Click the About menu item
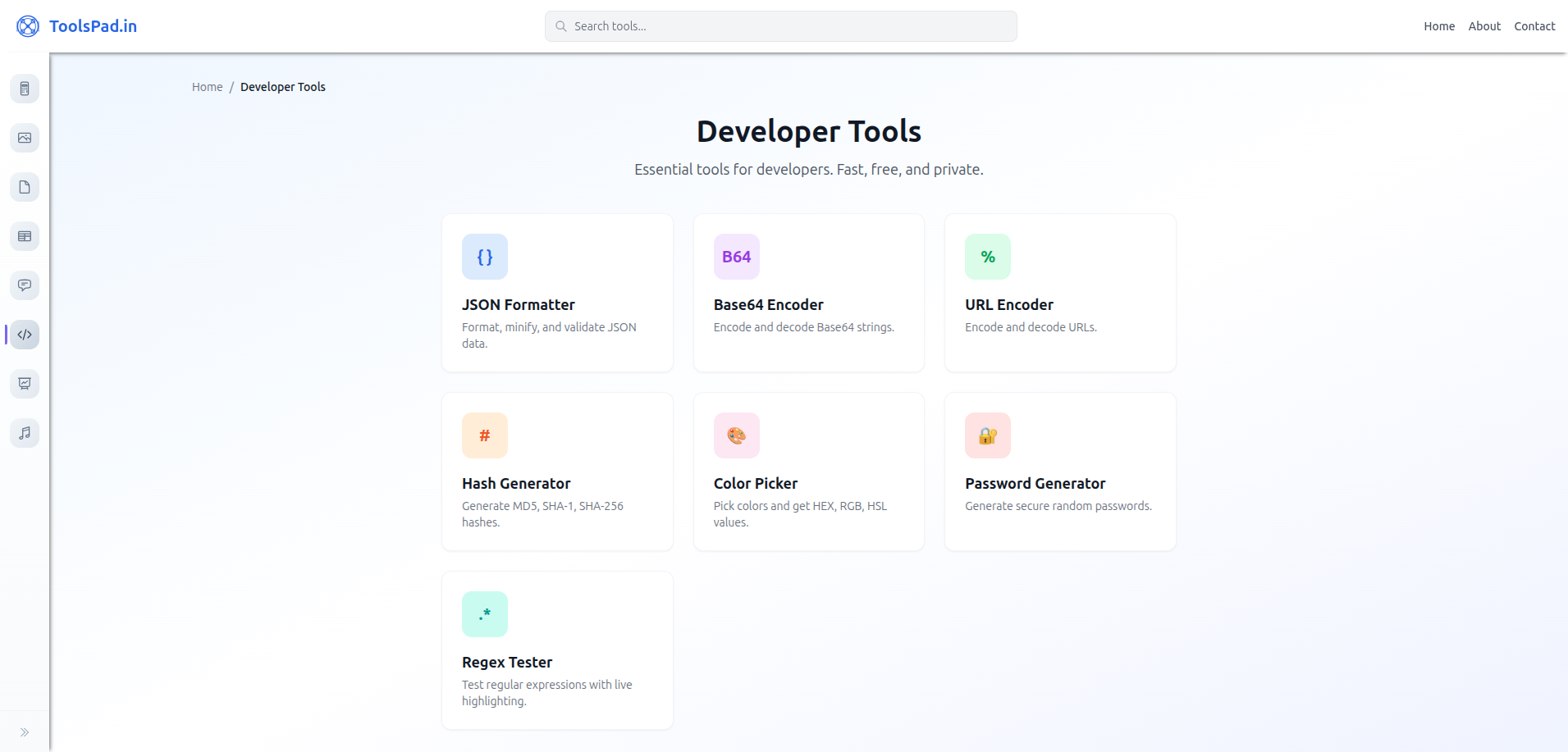The height and width of the screenshot is (752, 1568). point(1483,25)
